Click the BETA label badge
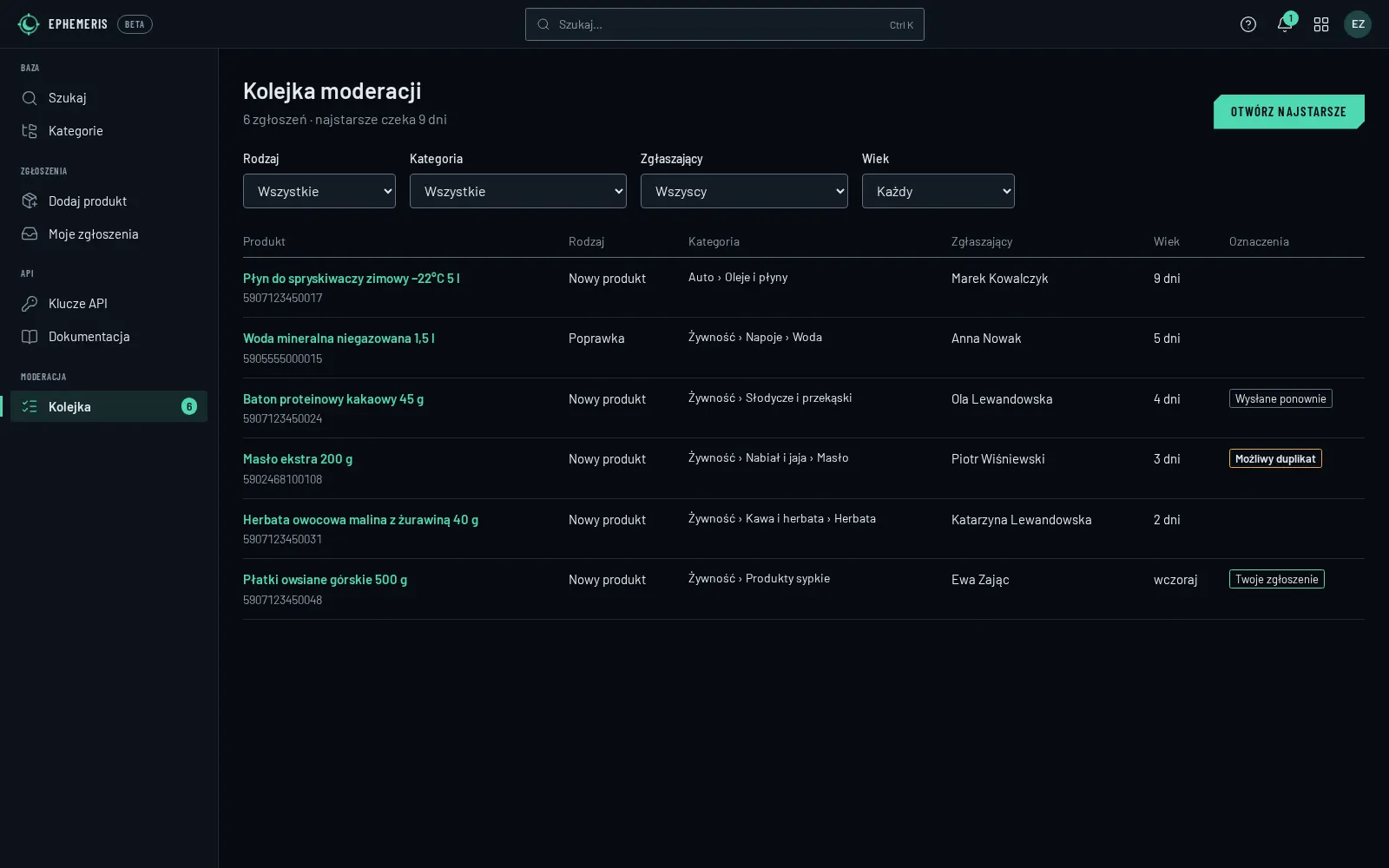1389x868 pixels. coord(135,24)
